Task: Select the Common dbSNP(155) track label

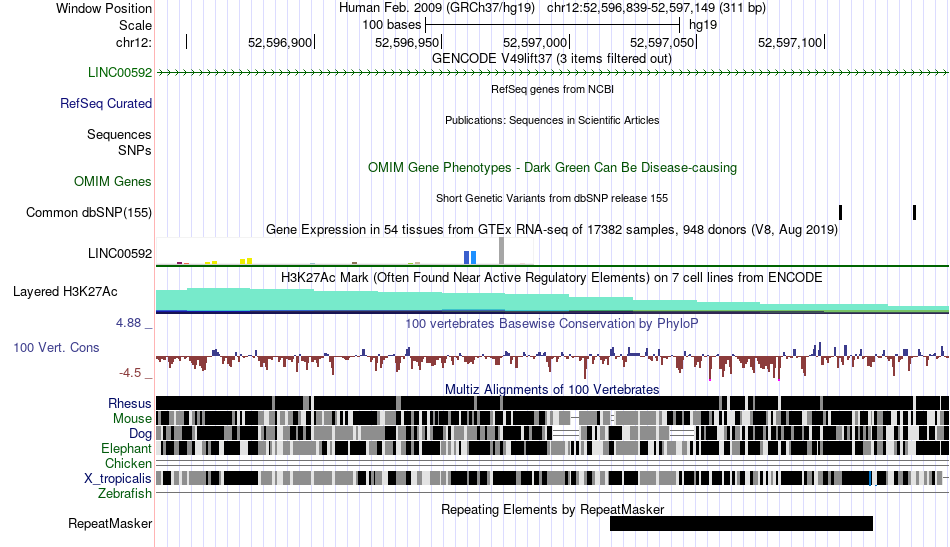Action: coord(89,213)
